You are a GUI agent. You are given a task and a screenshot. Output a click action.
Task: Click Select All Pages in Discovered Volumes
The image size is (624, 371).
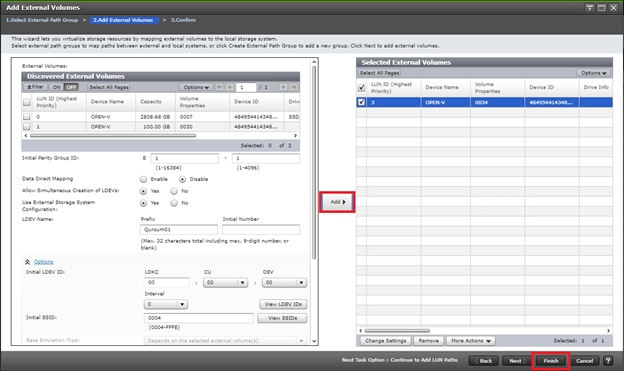point(109,87)
